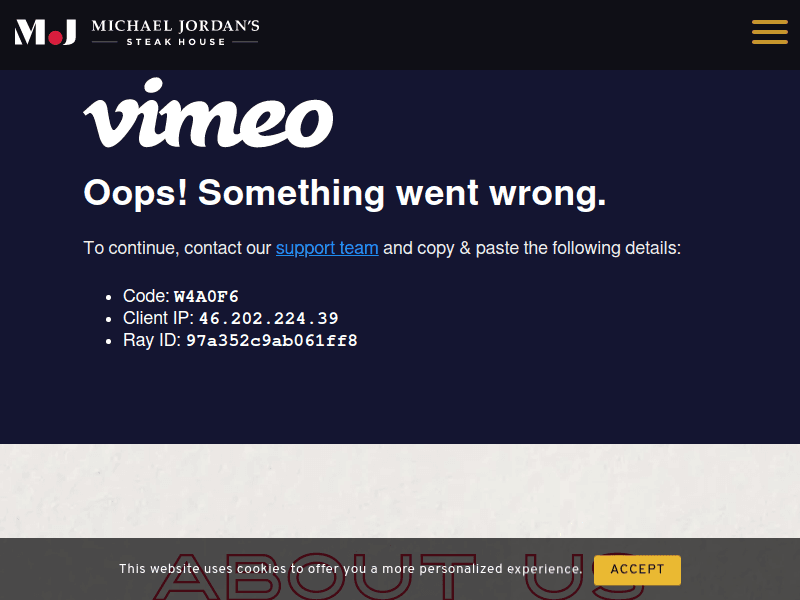
Task: Click the cookie notice message text
Action: (x=351, y=569)
